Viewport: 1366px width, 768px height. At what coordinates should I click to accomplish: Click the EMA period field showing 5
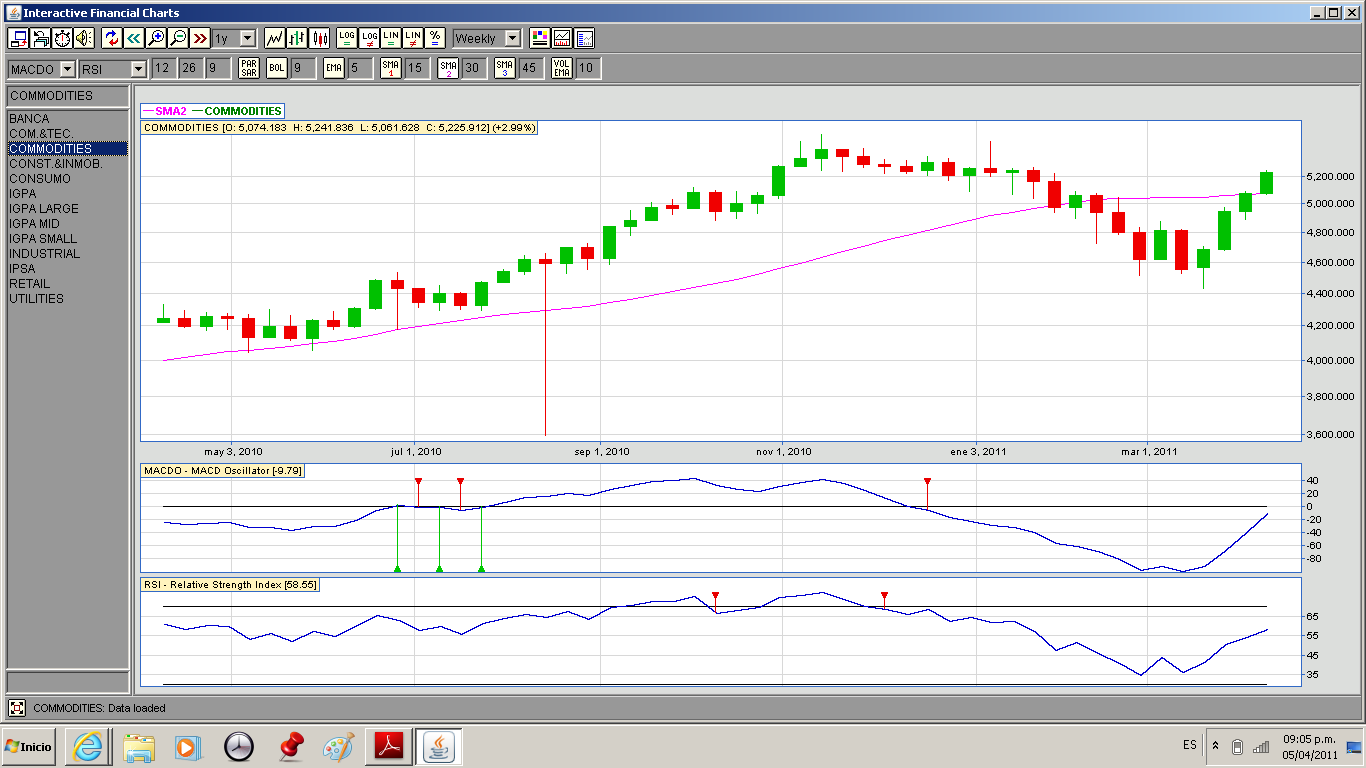click(x=360, y=68)
